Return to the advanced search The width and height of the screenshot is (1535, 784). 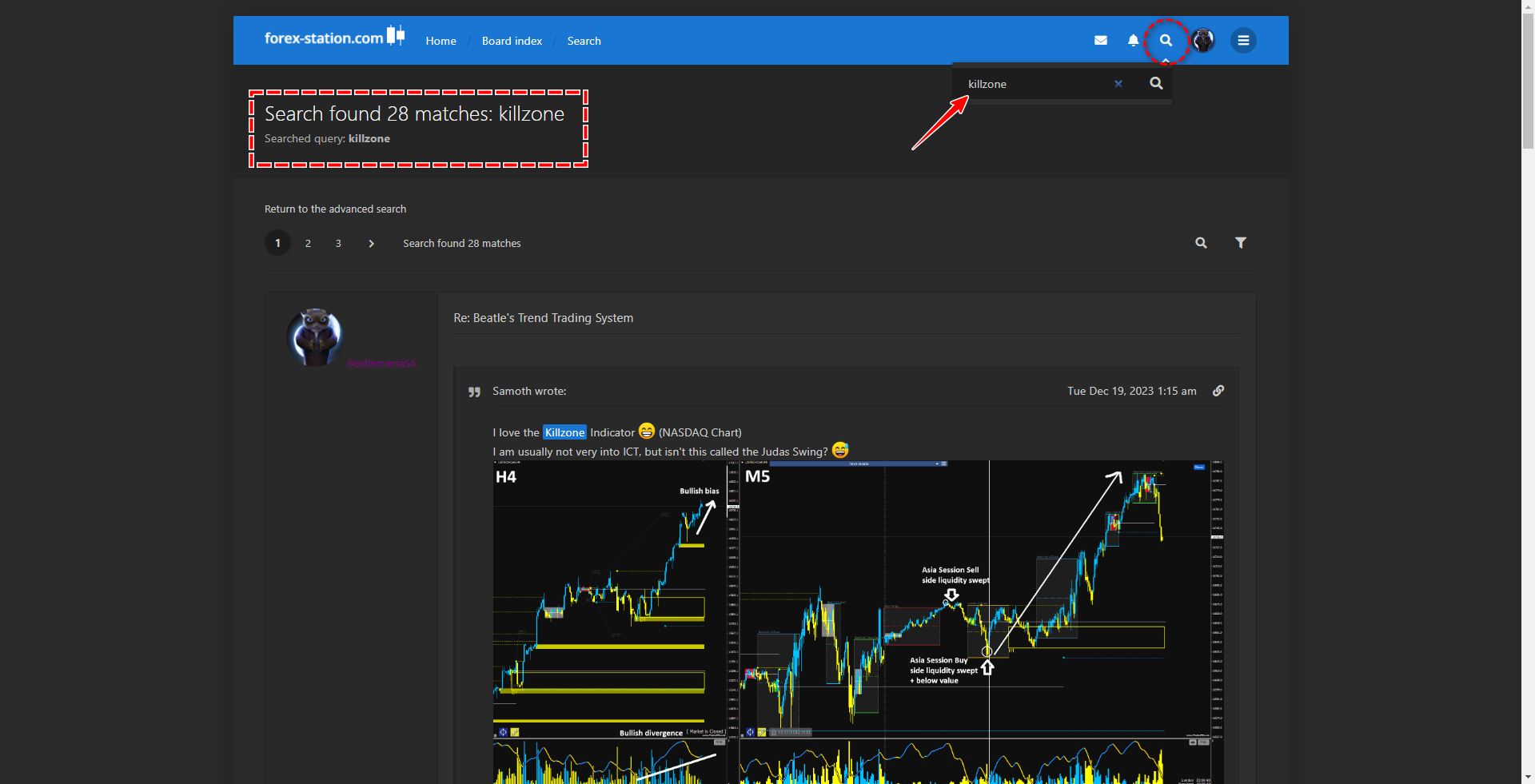coord(335,209)
